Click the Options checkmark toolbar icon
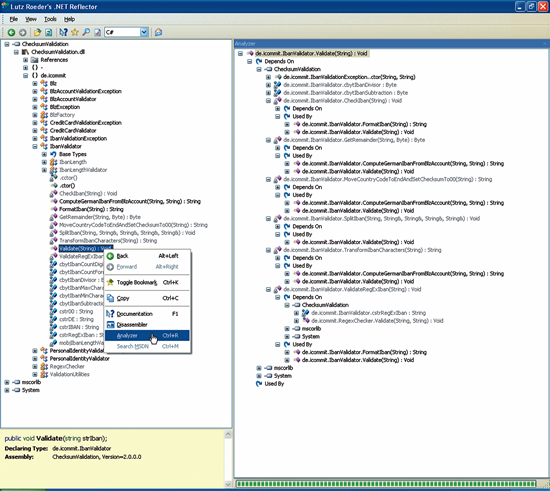Screen dimensions: 550x491 [x=97, y=32]
